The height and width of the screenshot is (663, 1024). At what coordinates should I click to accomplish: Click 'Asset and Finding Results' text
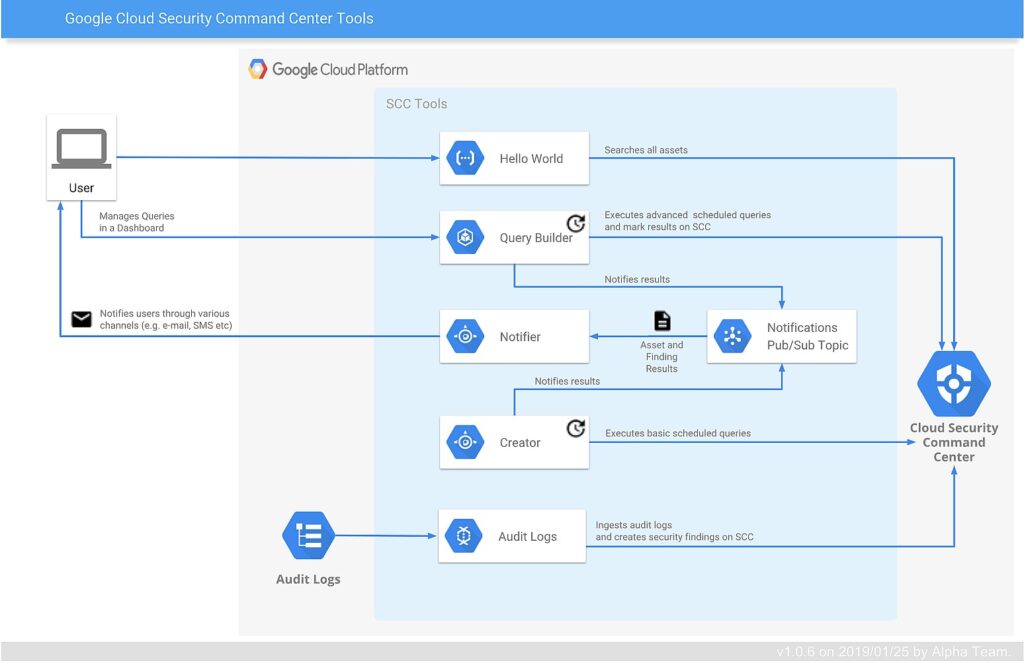662,357
